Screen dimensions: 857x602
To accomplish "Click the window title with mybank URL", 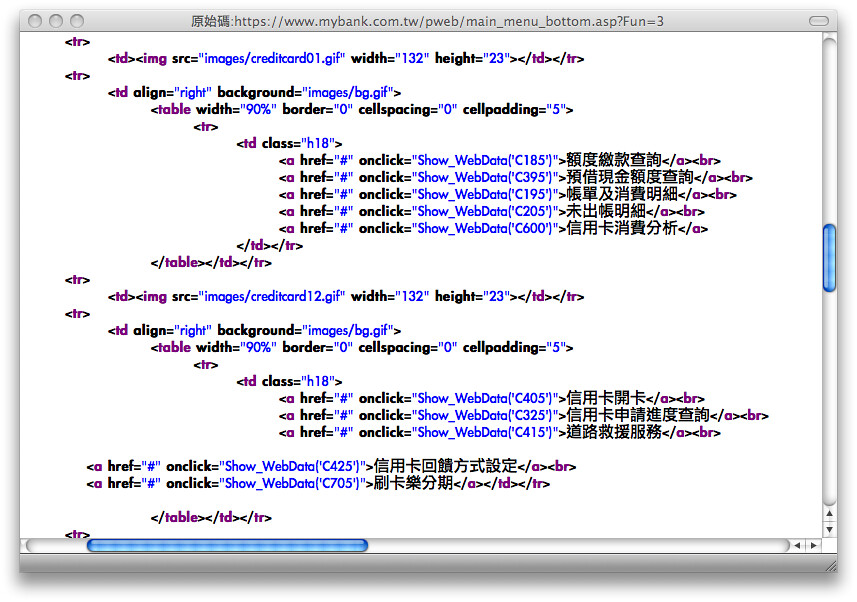I will 427,21.
